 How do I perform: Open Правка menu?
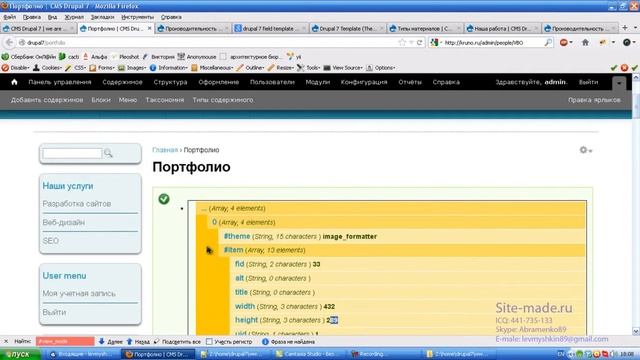32,17
